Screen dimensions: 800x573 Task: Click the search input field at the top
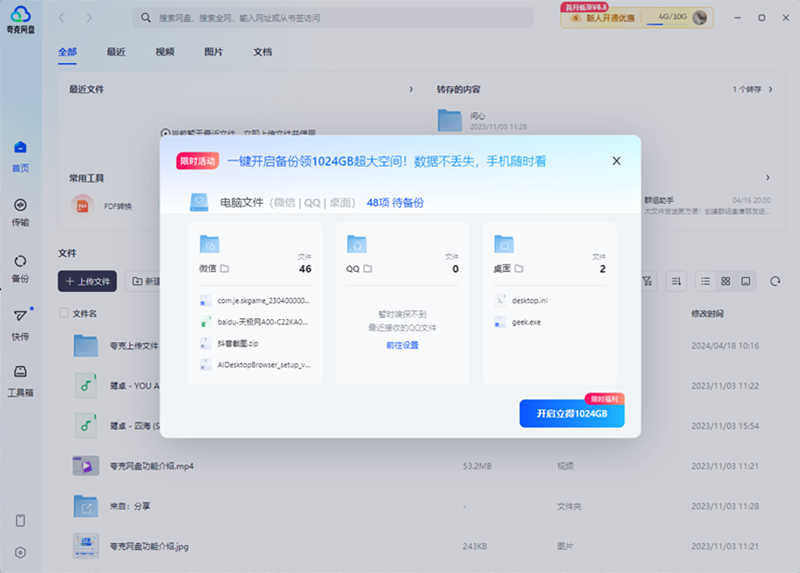(340, 18)
